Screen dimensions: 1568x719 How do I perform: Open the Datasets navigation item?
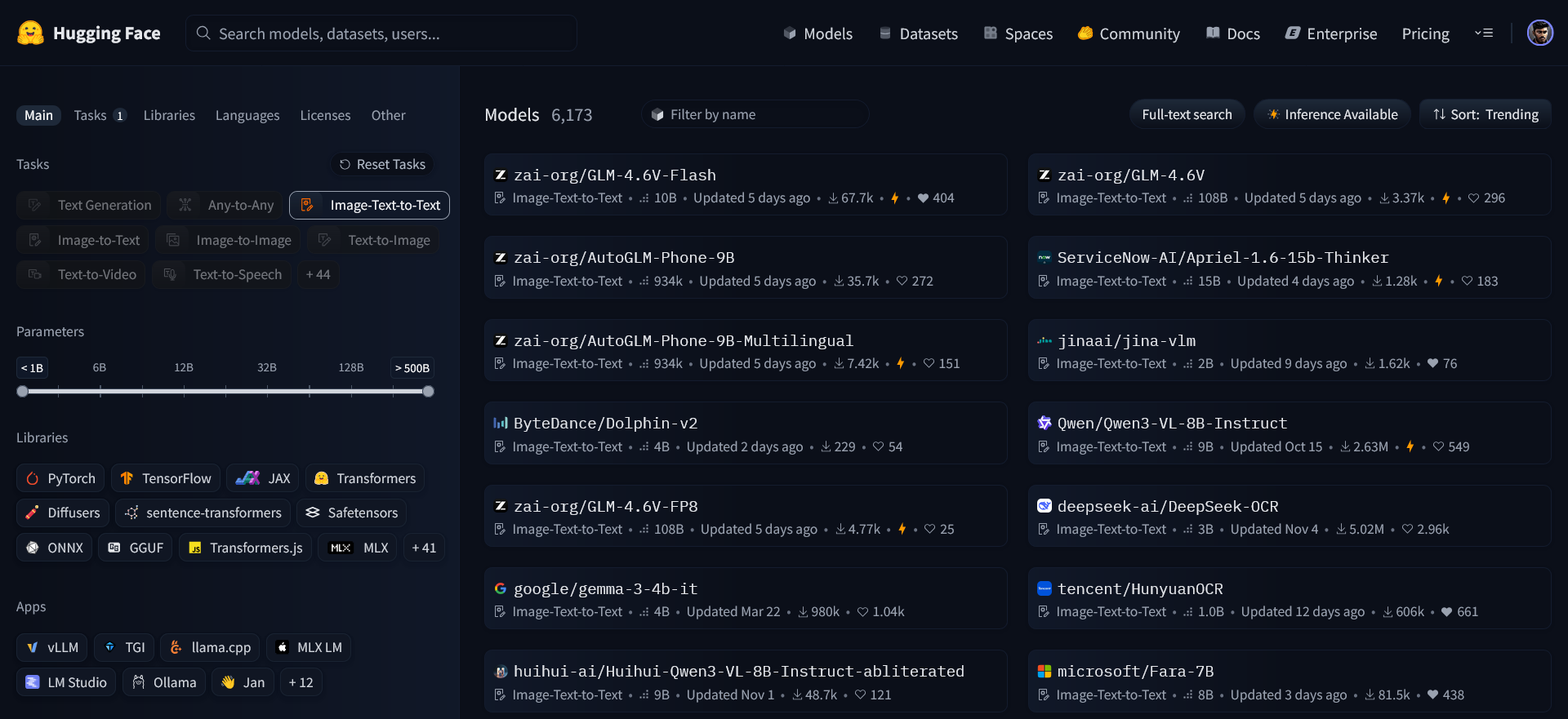(918, 33)
